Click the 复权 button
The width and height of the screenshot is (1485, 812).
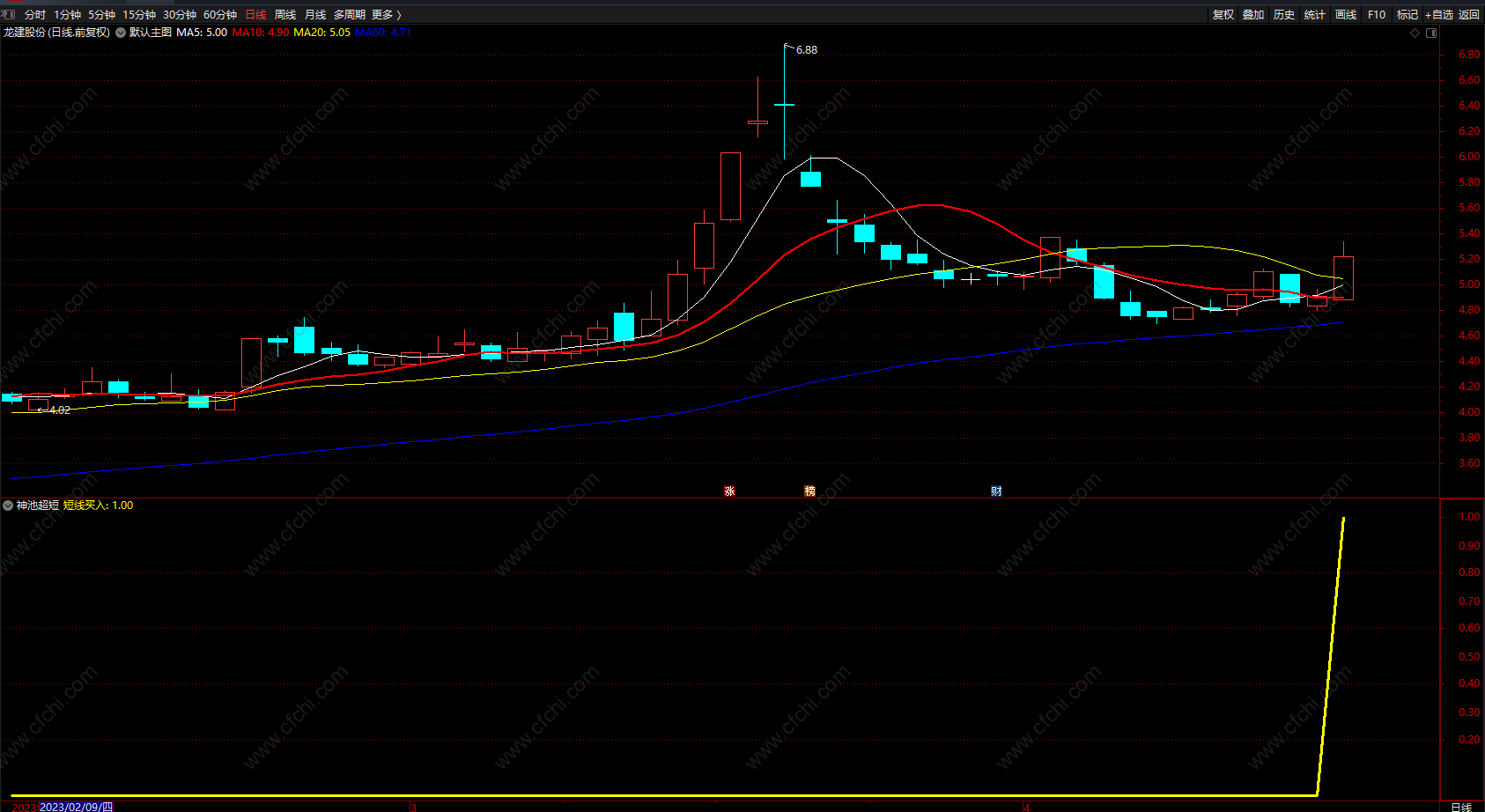click(x=1223, y=15)
